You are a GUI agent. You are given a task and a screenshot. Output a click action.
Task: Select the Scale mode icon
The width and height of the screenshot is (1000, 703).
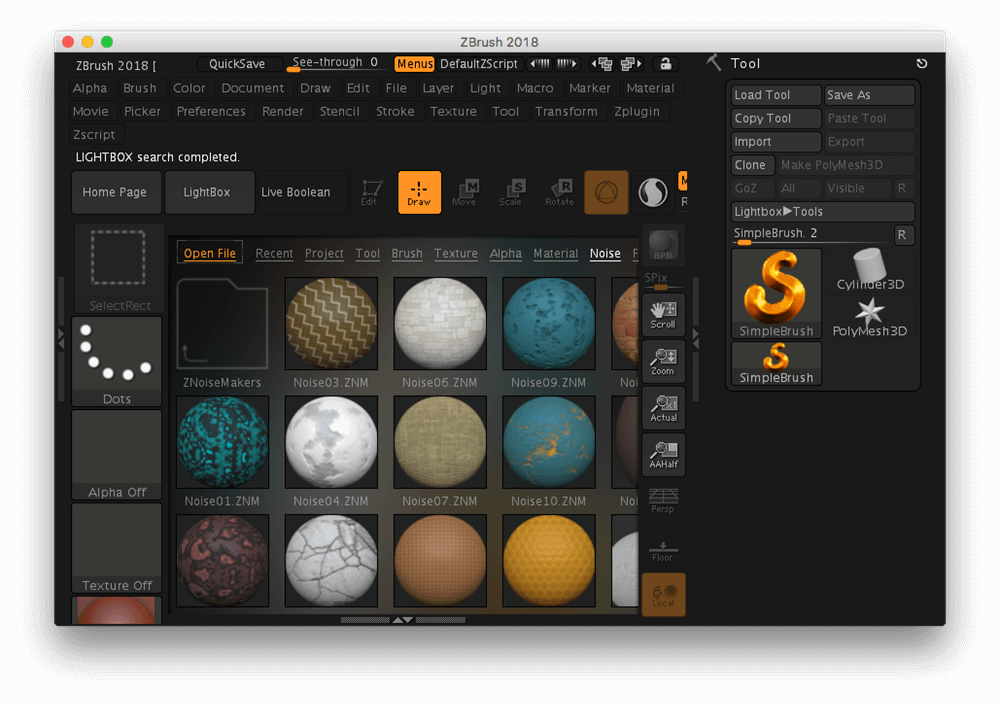pos(511,192)
